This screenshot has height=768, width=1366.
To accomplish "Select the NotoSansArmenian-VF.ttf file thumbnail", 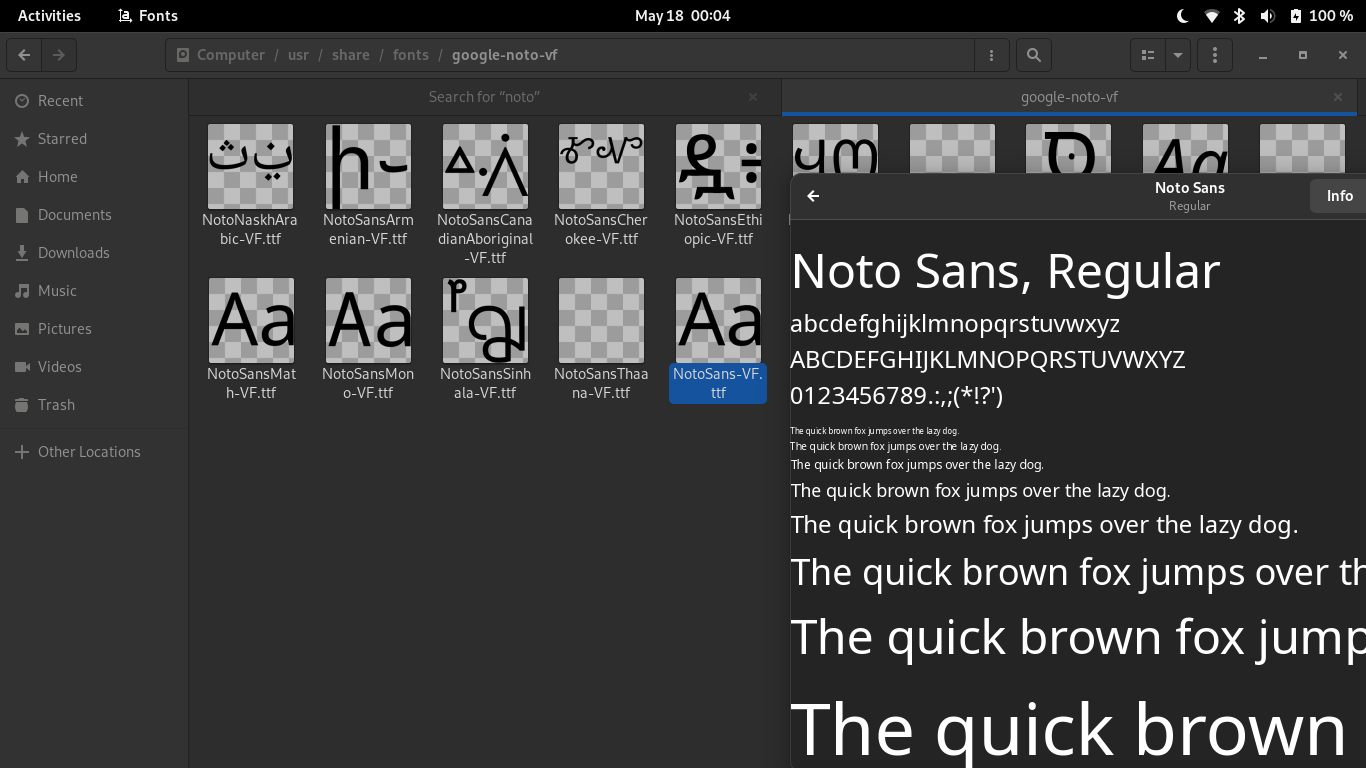I will pos(368,166).
